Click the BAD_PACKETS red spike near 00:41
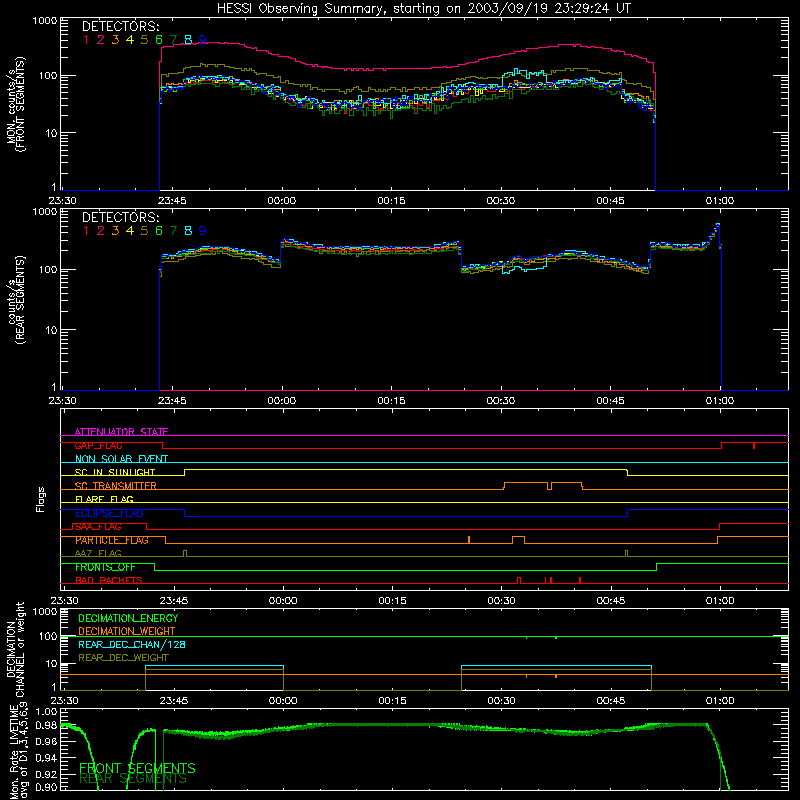 [x=580, y=580]
